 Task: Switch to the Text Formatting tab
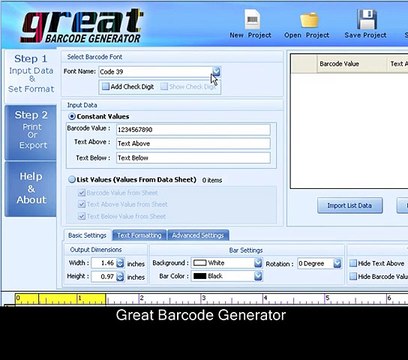click(139, 235)
